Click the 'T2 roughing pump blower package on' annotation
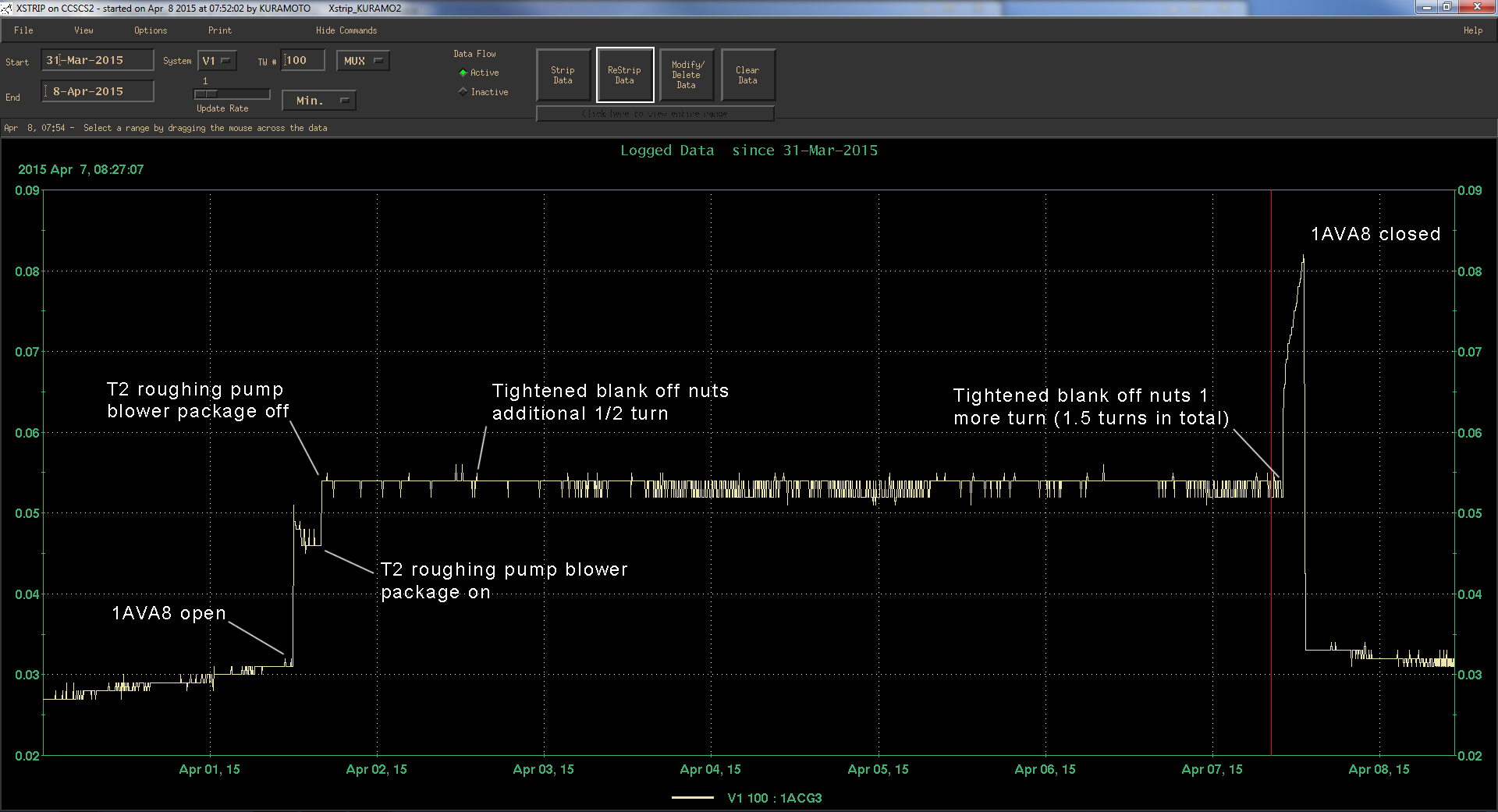Image resolution: width=1498 pixels, height=812 pixels. [x=504, y=580]
